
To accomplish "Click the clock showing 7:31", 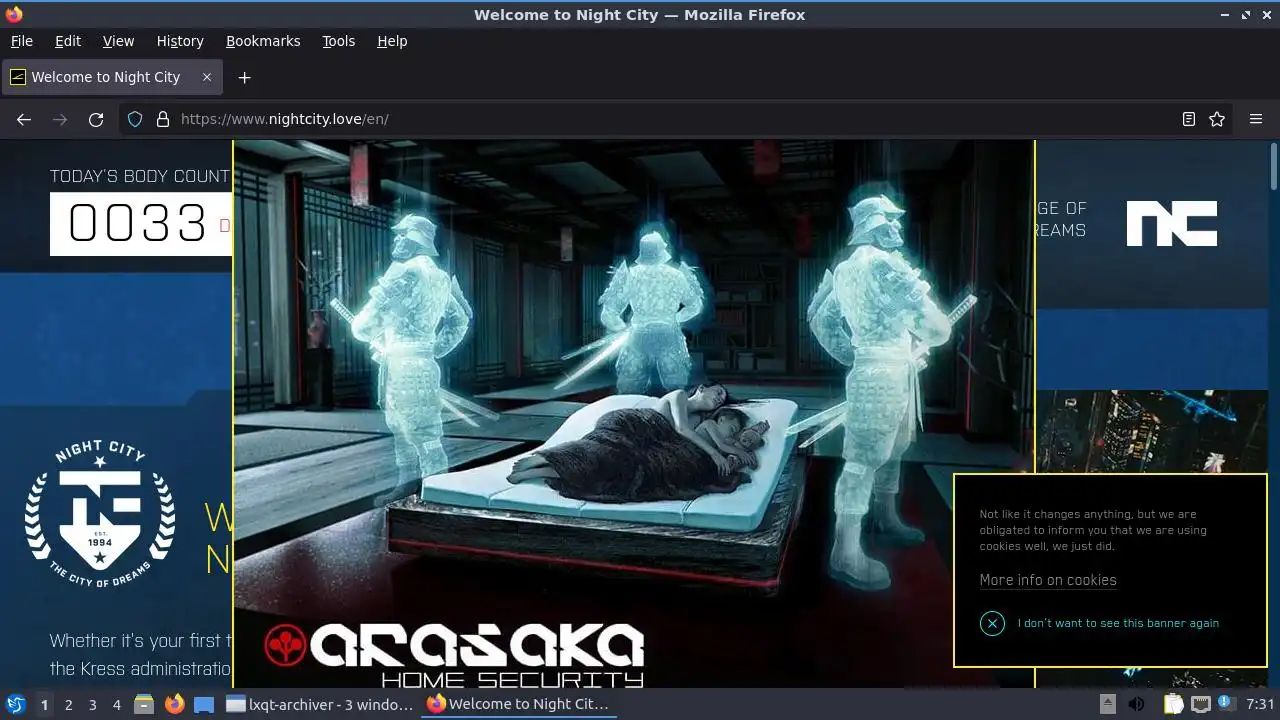I will [x=1260, y=704].
